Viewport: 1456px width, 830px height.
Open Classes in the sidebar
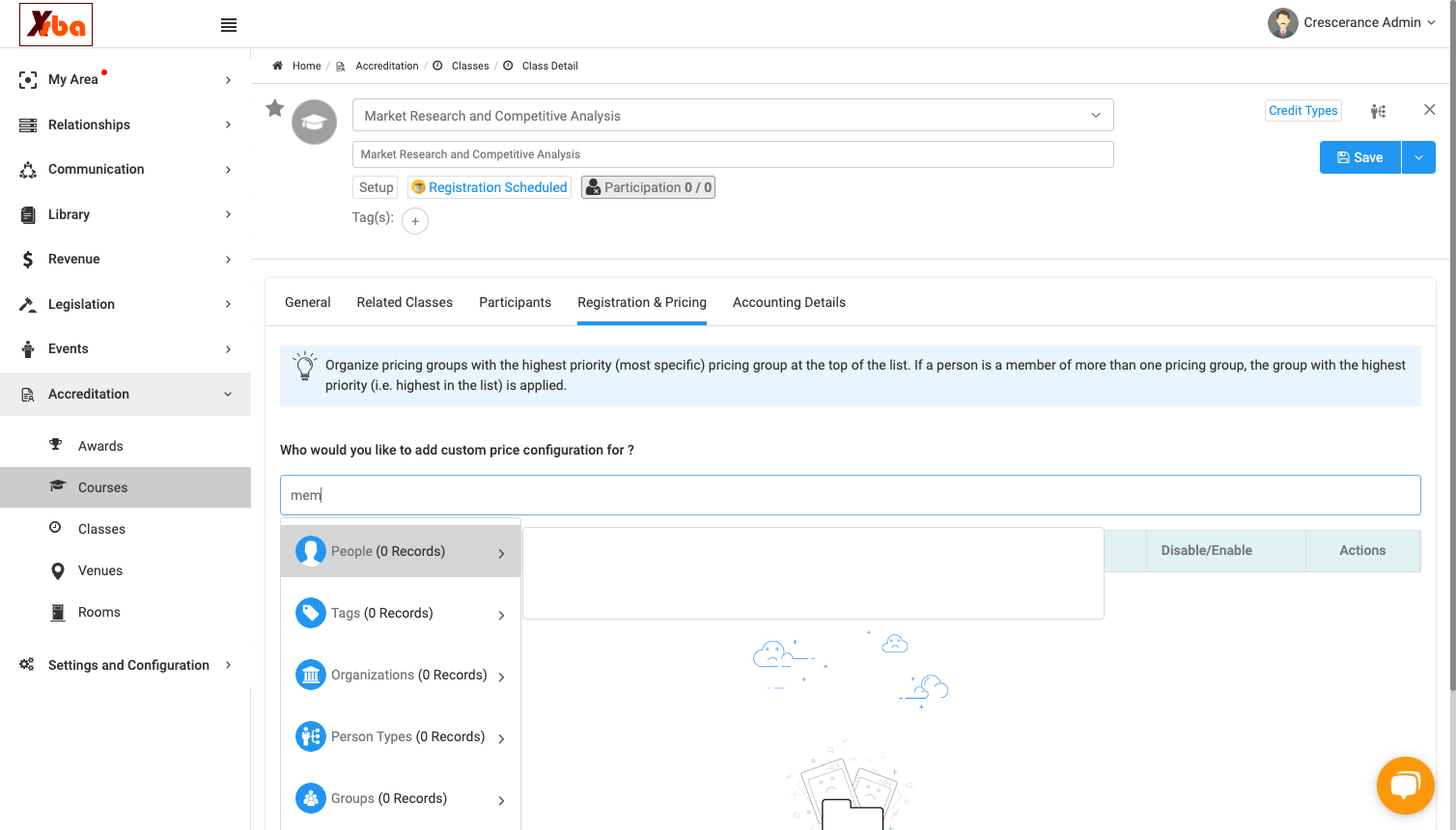(x=101, y=529)
